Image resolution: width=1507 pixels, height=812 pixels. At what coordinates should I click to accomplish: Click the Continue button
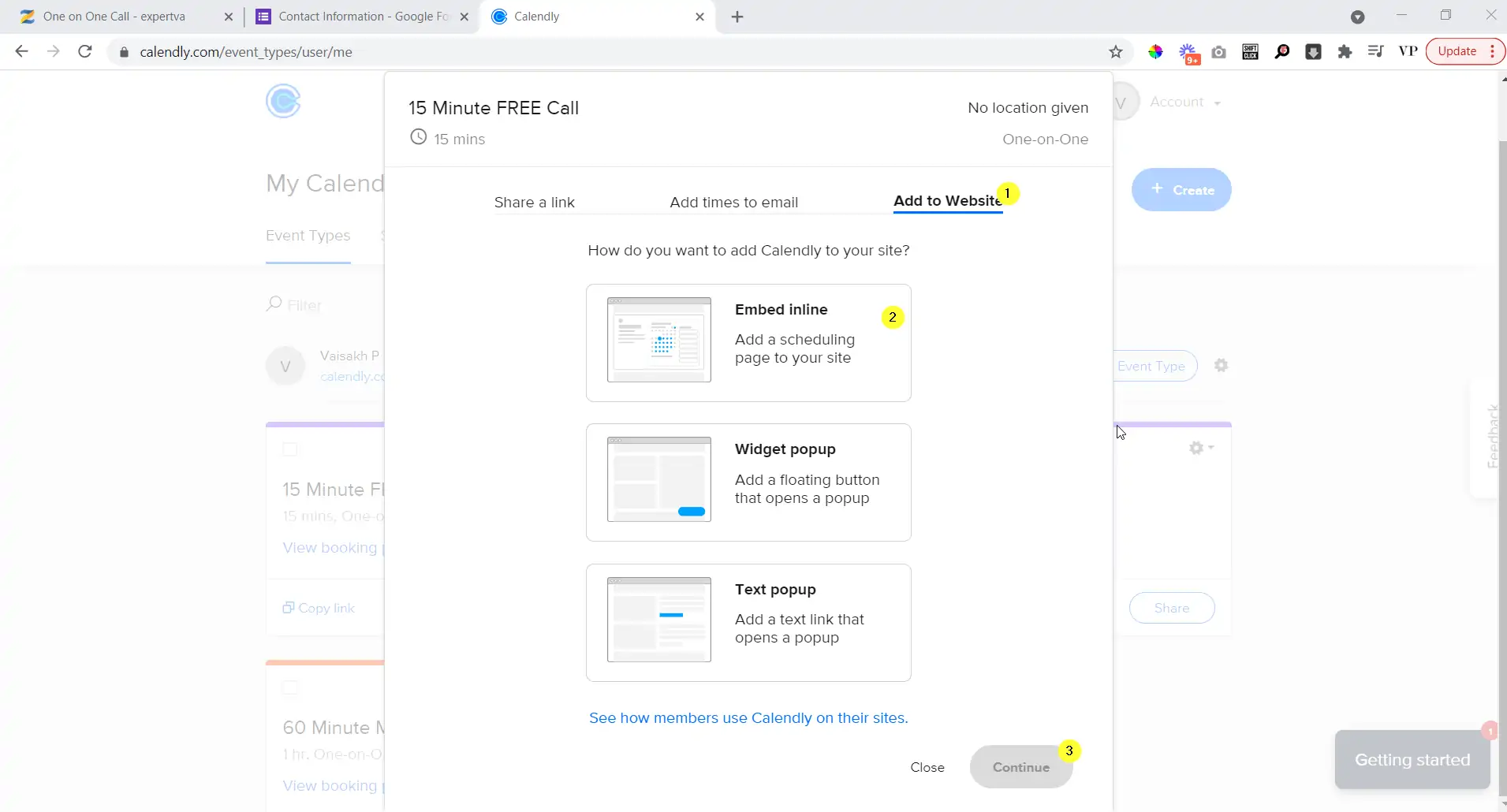(x=1021, y=766)
